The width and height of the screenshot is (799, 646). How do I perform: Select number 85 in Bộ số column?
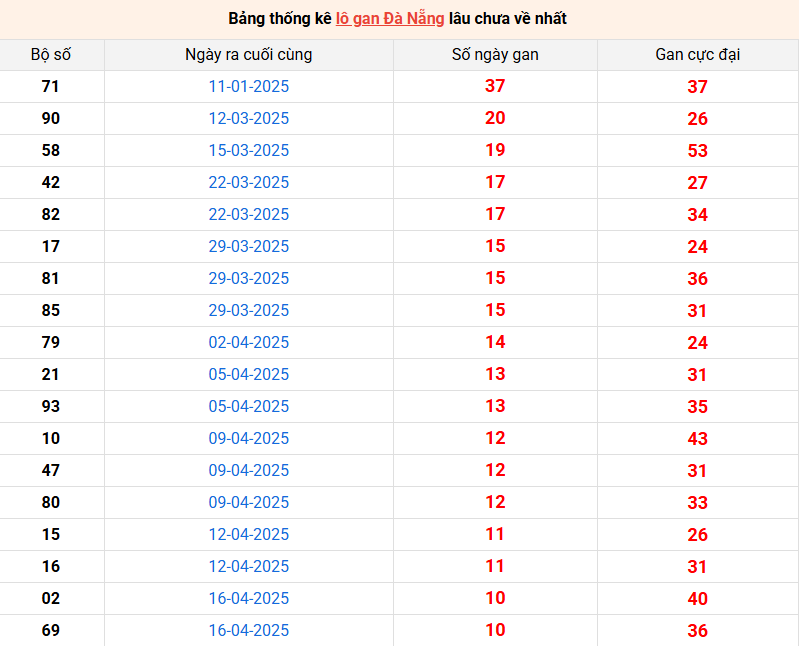coord(50,310)
